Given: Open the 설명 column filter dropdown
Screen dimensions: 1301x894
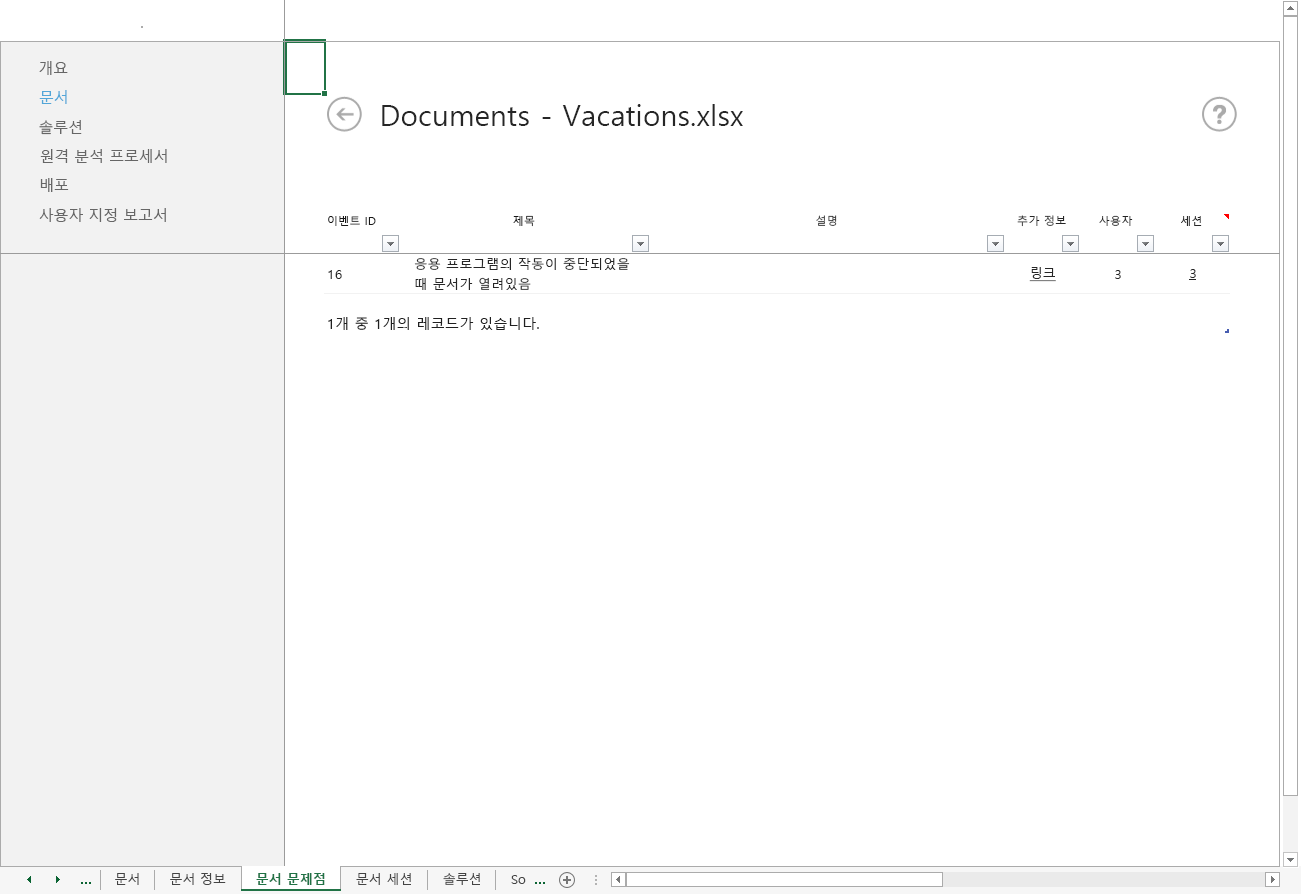Looking at the screenshot, I should coord(995,243).
